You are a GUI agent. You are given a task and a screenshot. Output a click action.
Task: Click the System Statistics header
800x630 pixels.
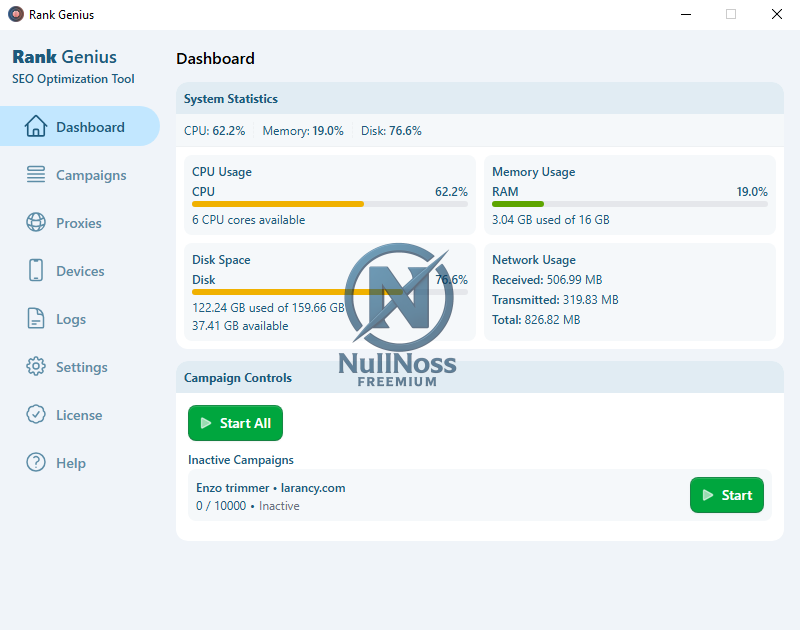tap(232, 98)
